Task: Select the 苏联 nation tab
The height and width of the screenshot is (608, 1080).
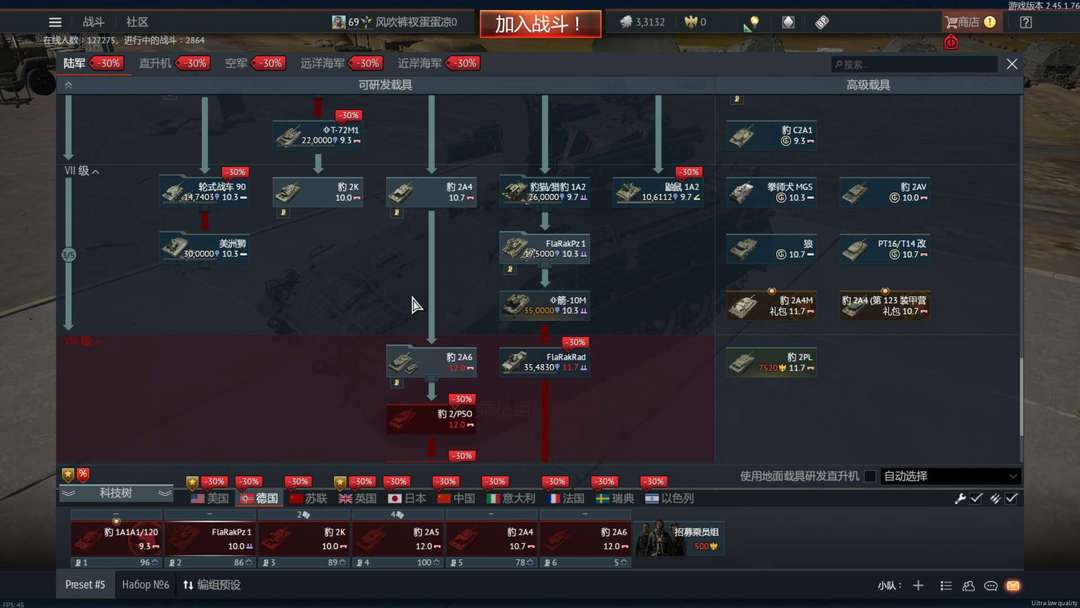Action: [x=309, y=498]
